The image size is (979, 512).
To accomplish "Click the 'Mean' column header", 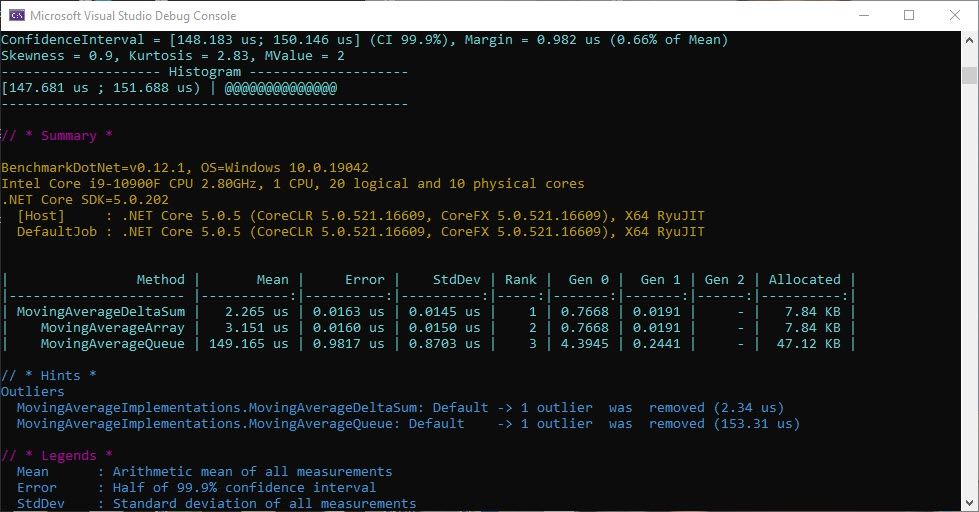I will click(273, 280).
